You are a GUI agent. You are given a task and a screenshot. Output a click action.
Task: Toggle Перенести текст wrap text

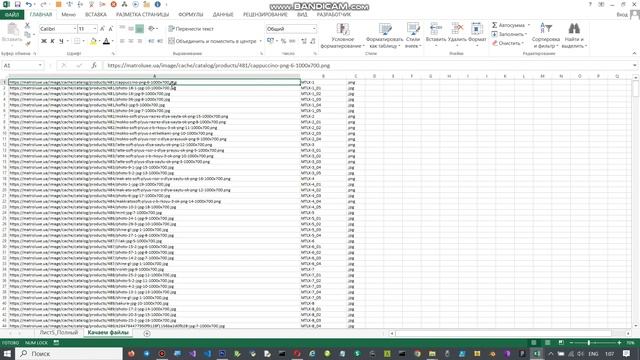coord(191,29)
